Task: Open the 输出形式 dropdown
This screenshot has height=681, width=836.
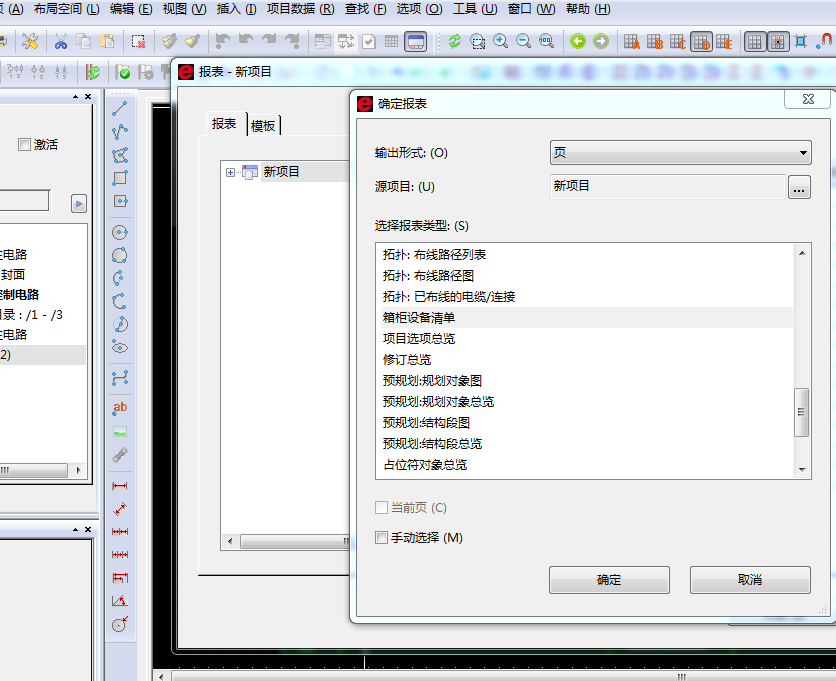Action: coord(680,153)
